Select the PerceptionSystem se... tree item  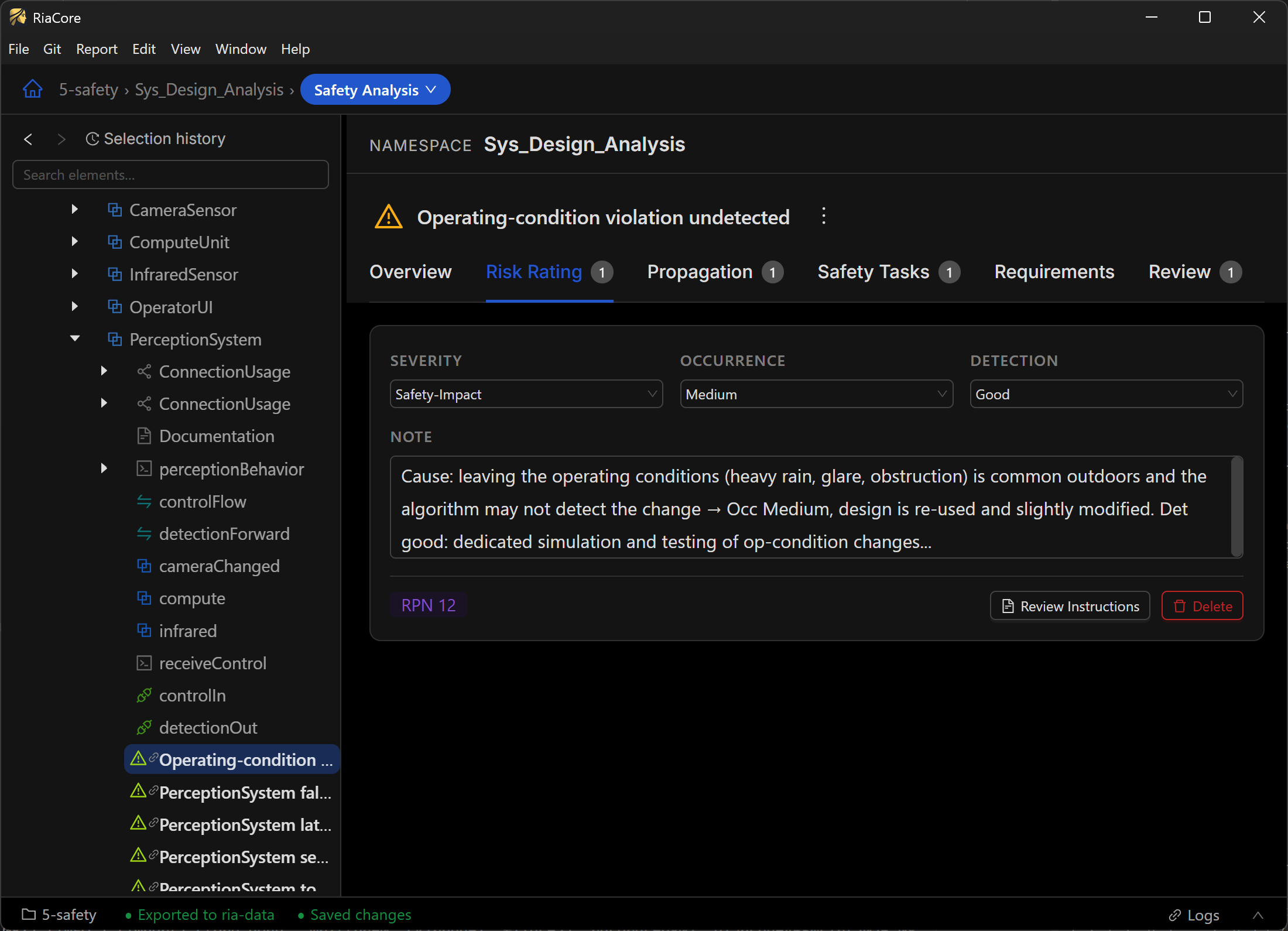(232, 857)
